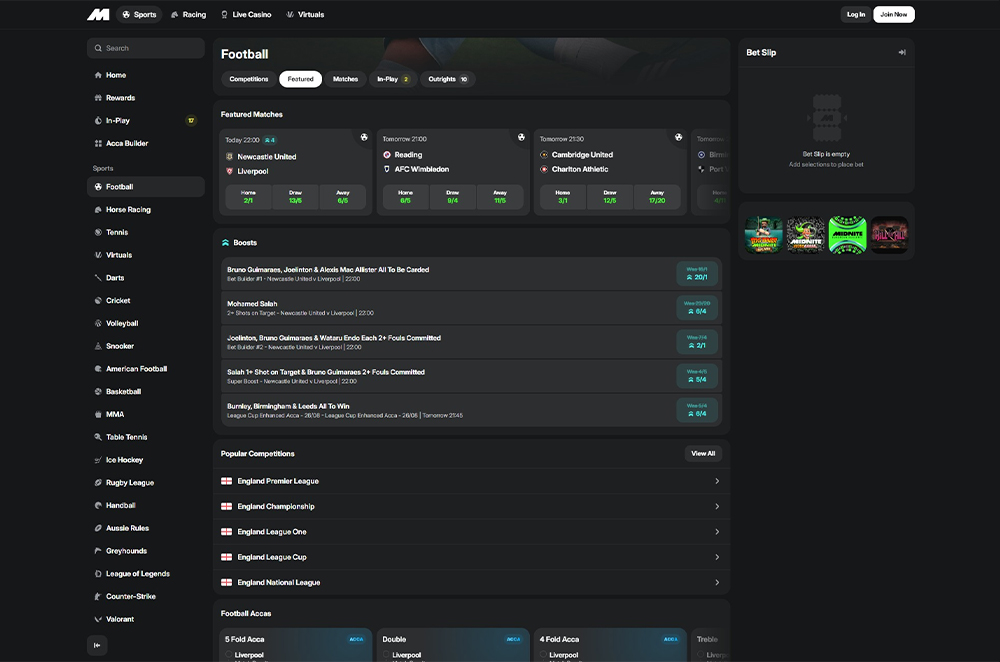Select Liverpool radio in 5 Fold Acca card
This screenshot has height=662, width=1000.
coord(229,655)
